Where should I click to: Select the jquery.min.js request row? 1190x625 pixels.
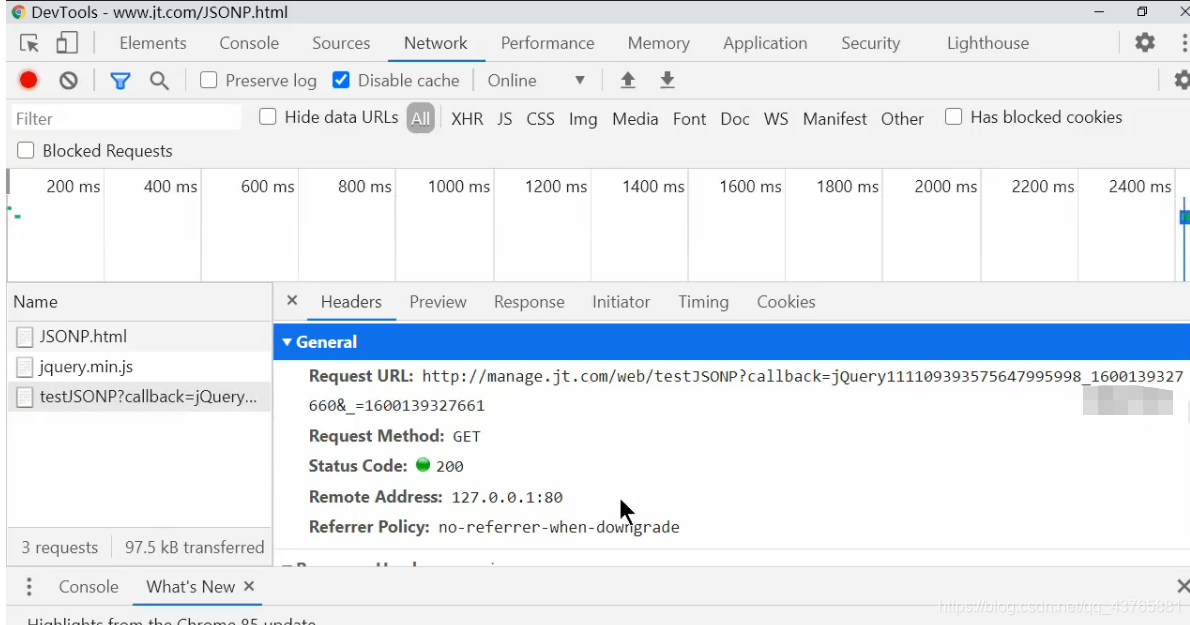140,366
